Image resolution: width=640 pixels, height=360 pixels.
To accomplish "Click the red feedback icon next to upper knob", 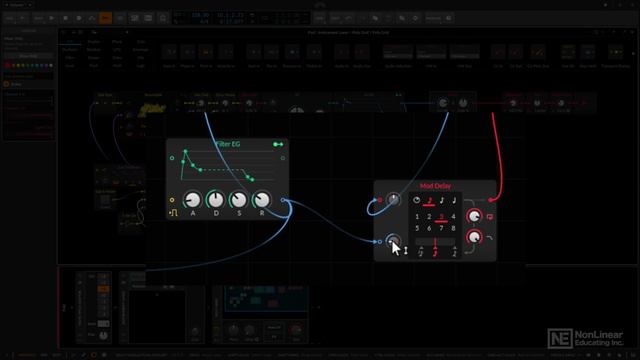I will tap(490, 217).
